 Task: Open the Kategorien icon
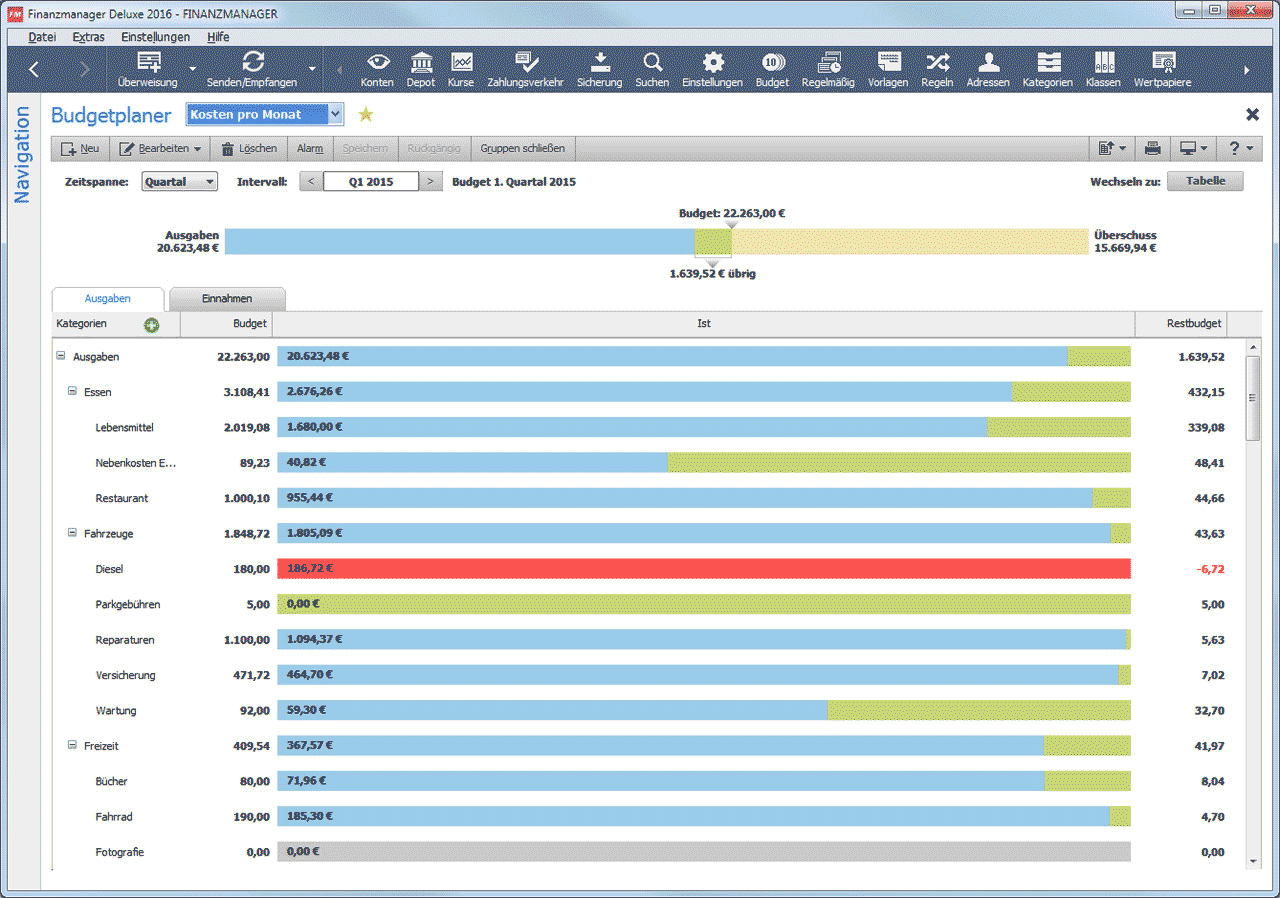click(1047, 69)
